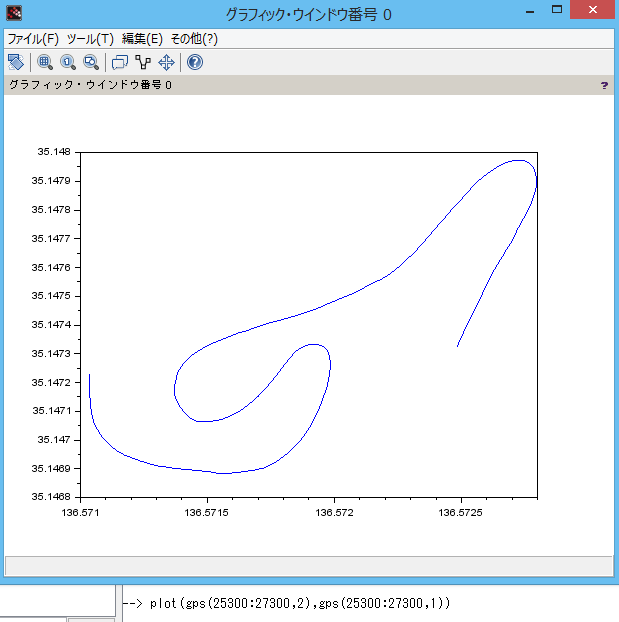The width and height of the screenshot is (619, 622).
Task: Click the y-axis label 35.1474
Action: point(51,324)
